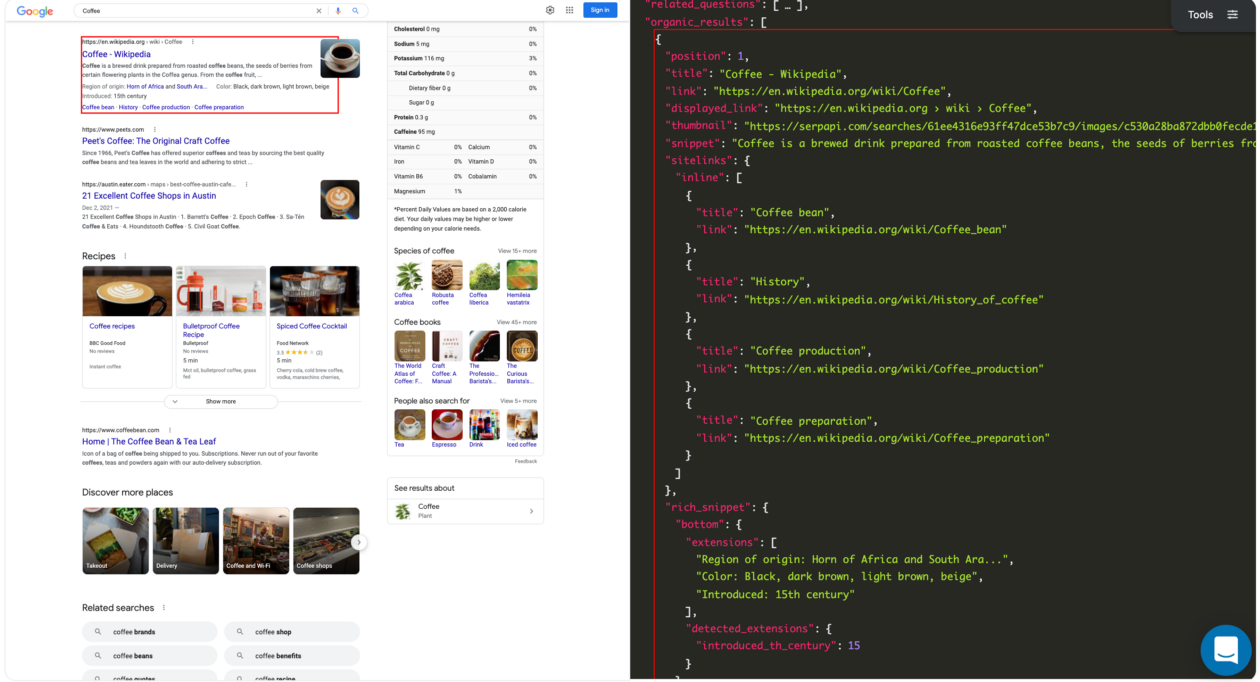Image resolution: width=1260 pixels, height=682 pixels.
Task: Click the coffee cup thumbnail beside Wikipedia result
Action: point(340,58)
